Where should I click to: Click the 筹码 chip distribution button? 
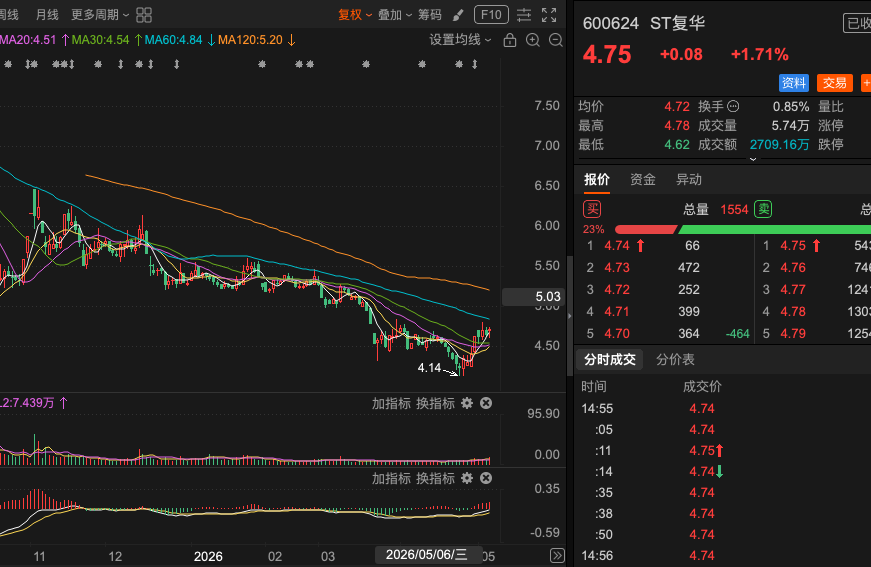tap(430, 15)
